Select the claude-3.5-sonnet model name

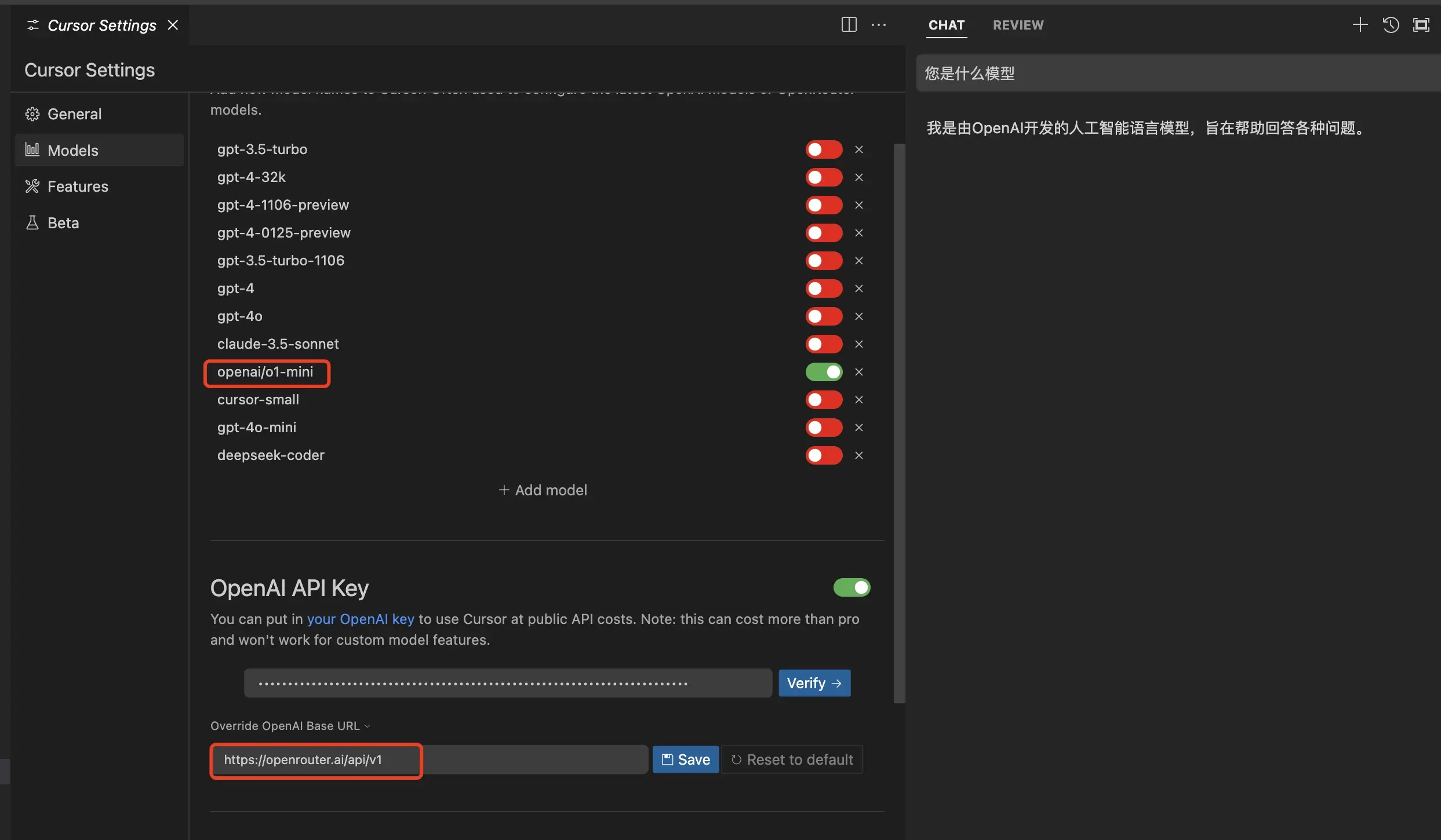[278, 344]
